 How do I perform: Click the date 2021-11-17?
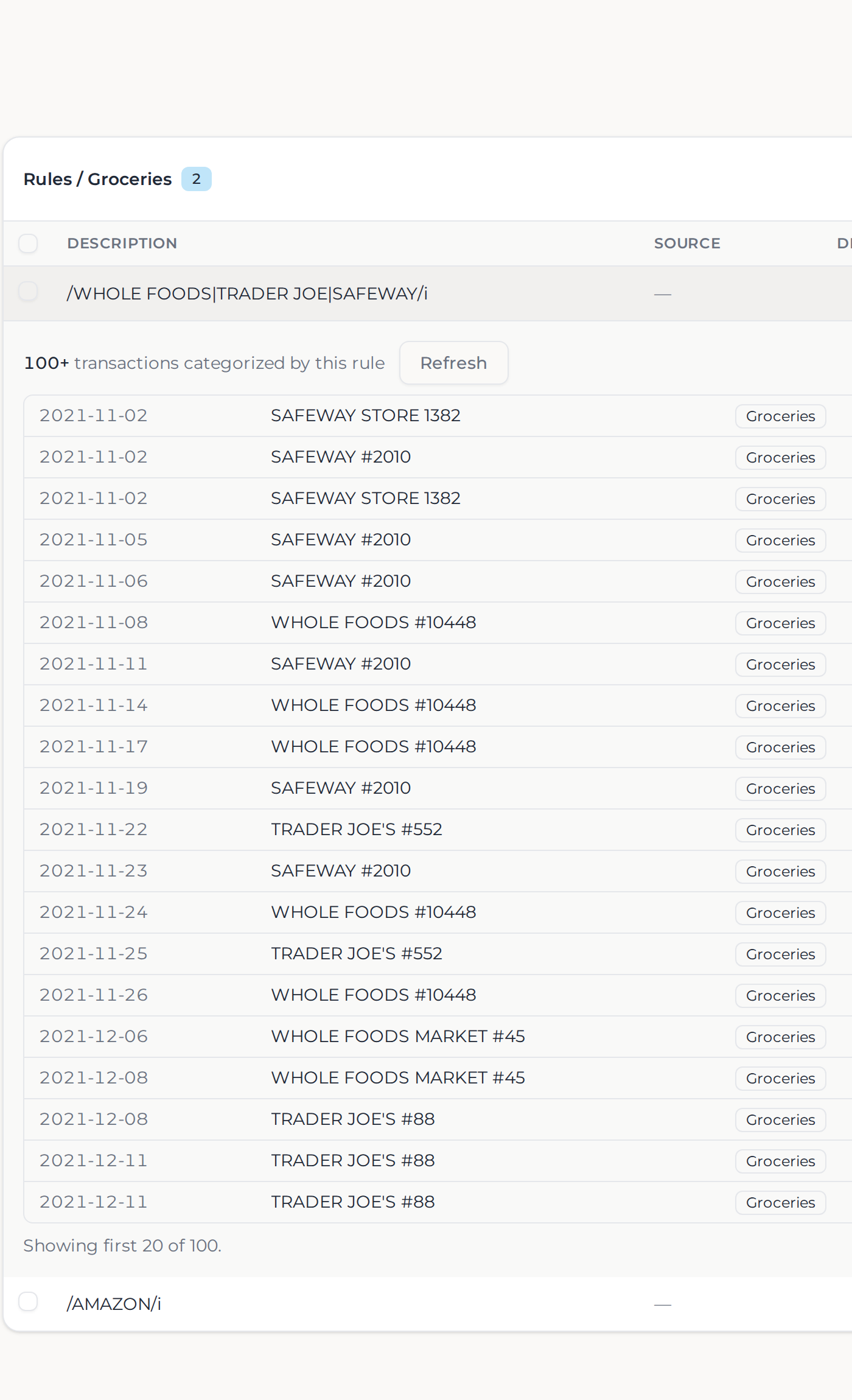click(94, 746)
